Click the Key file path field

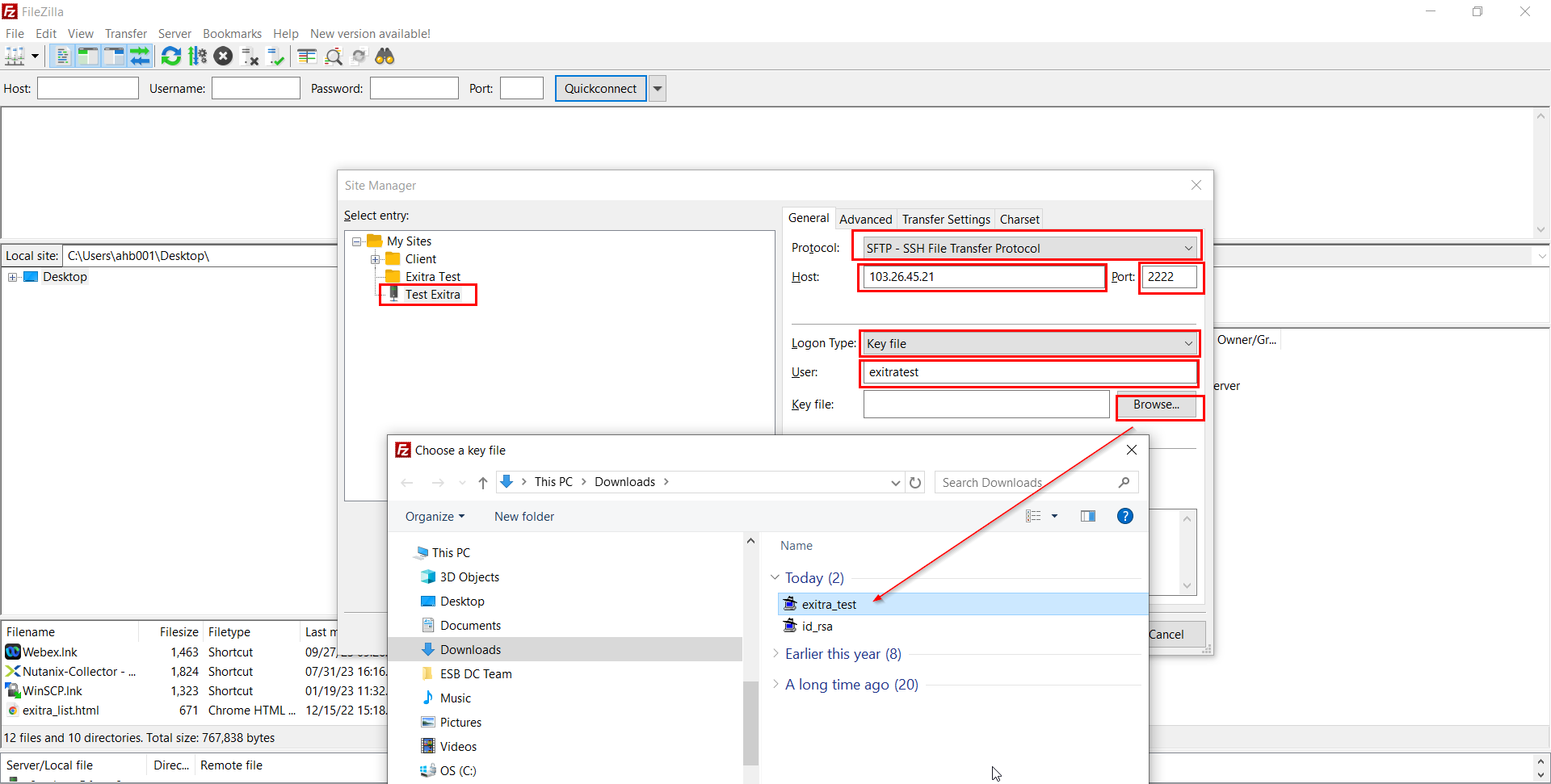pyautogui.click(x=986, y=405)
